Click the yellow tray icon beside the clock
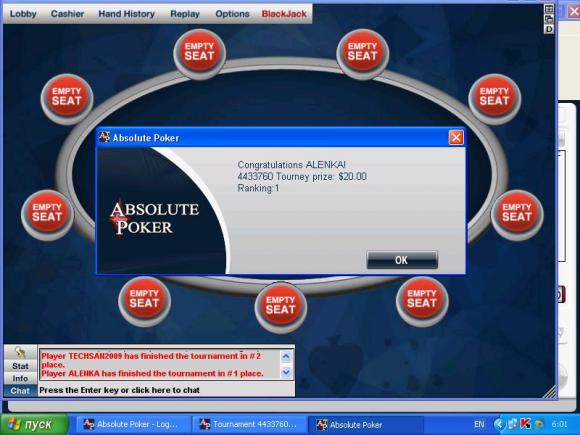580x435 pixels. (539, 424)
